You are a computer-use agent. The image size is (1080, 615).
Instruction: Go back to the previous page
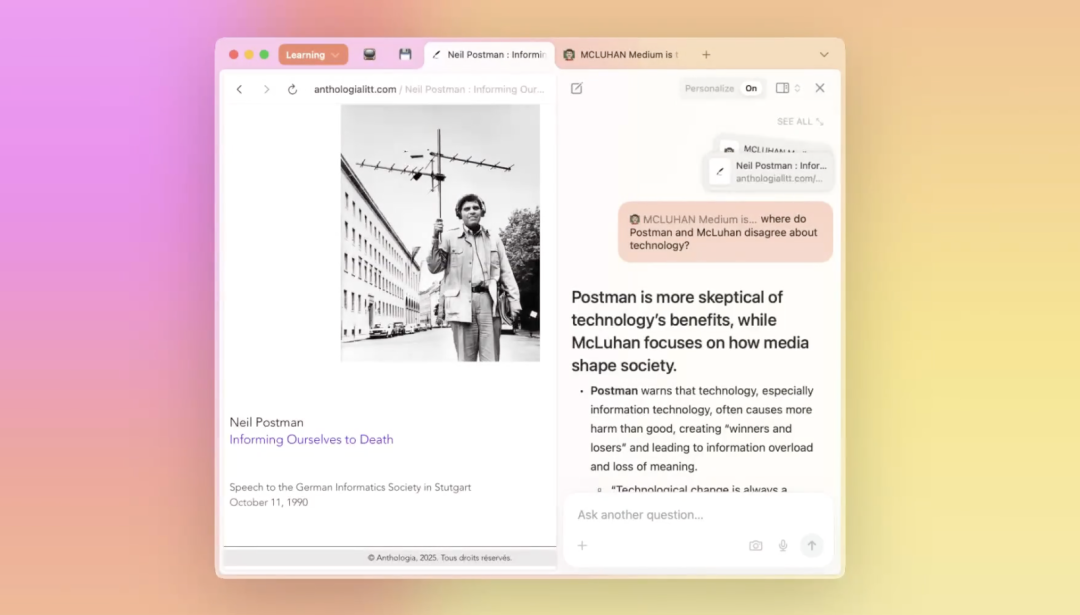coord(239,89)
